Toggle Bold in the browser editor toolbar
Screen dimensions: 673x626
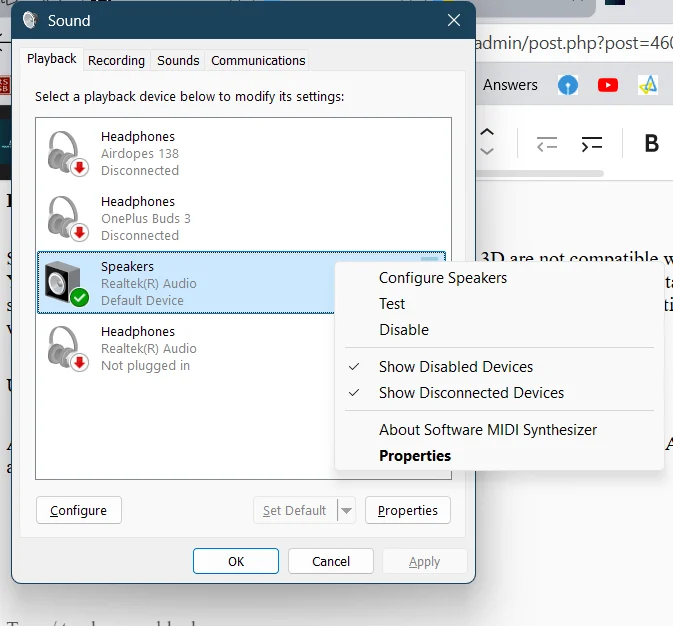[x=651, y=143]
